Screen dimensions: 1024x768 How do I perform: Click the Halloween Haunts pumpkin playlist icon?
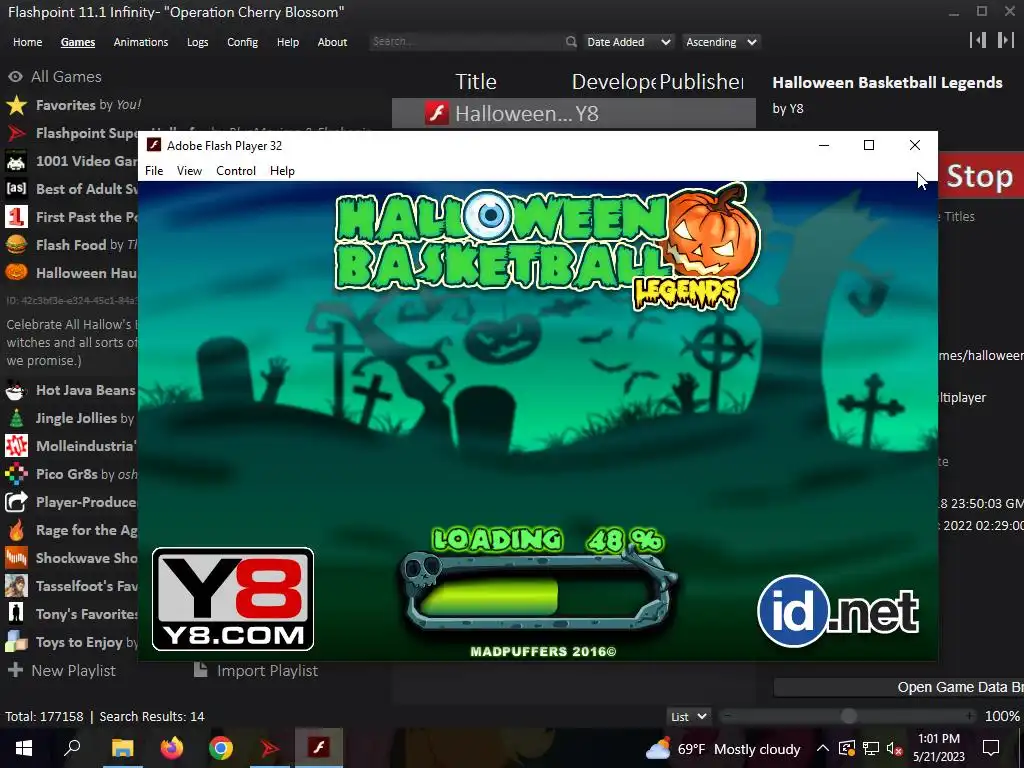click(16, 272)
